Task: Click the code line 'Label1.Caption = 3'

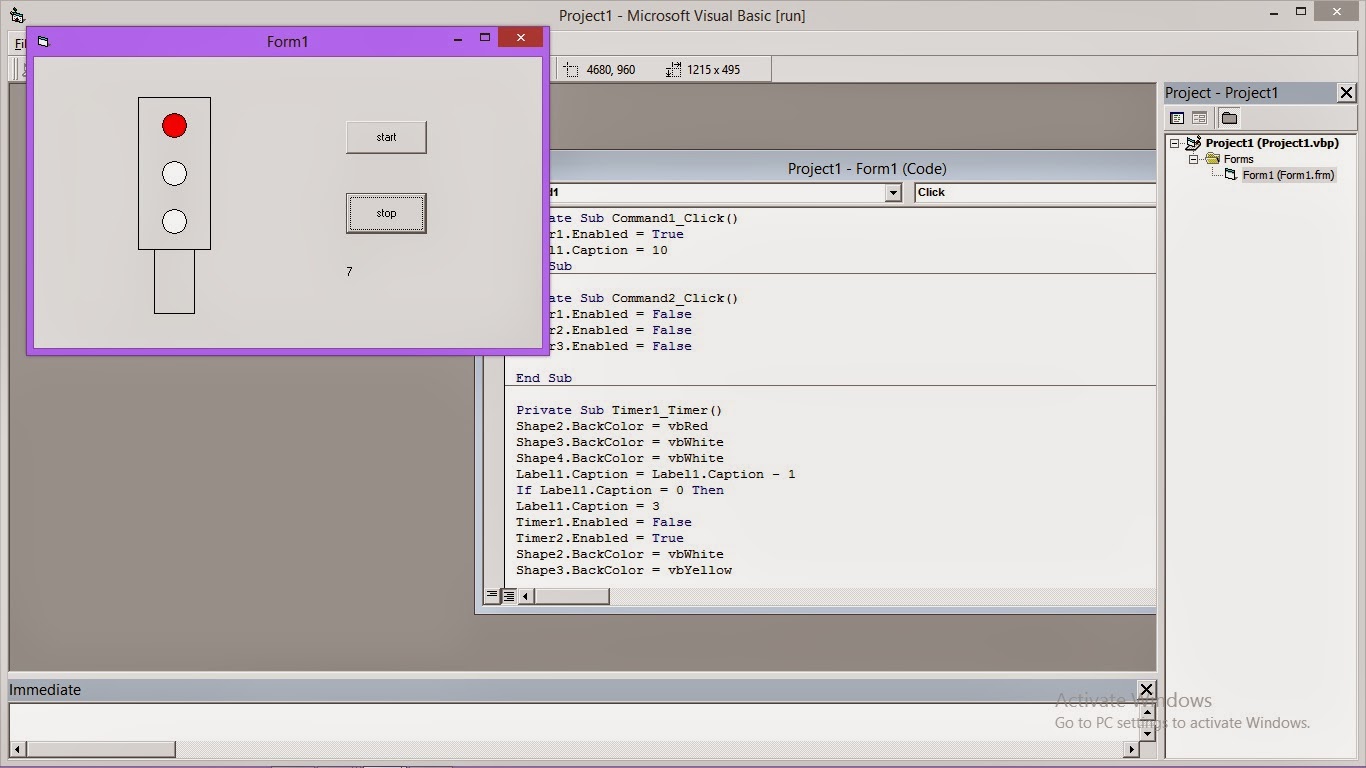Action: click(x=588, y=506)
